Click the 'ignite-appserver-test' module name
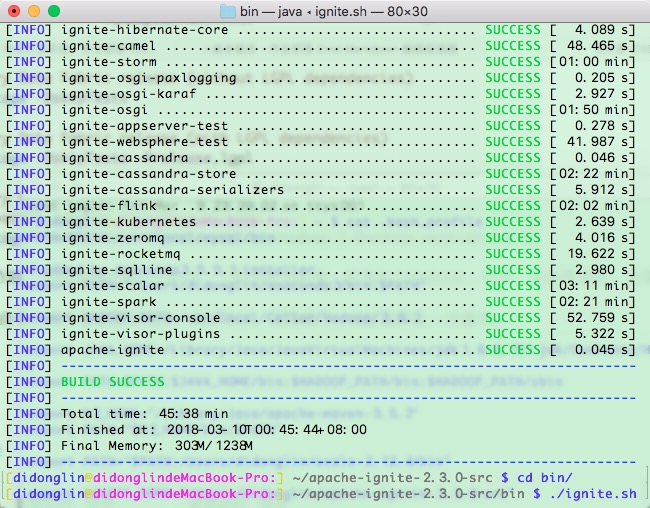 145,126
